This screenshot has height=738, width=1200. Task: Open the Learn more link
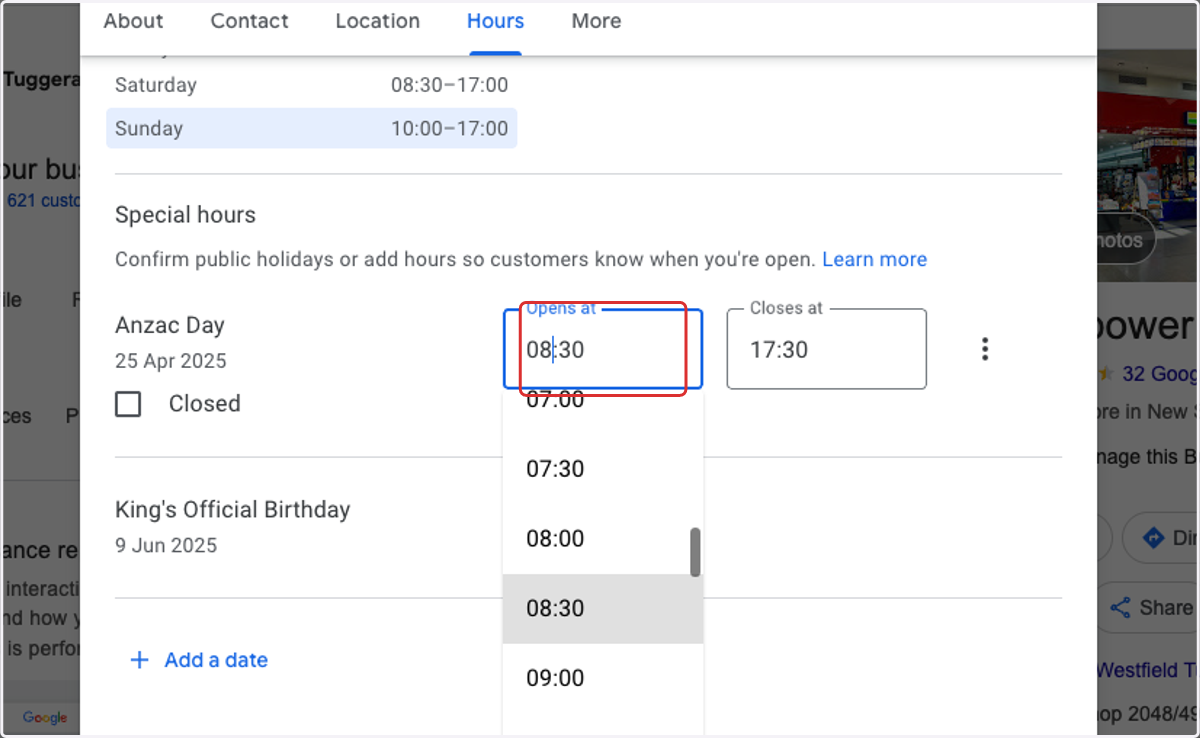pyautogui.click(x=874, y=259)
